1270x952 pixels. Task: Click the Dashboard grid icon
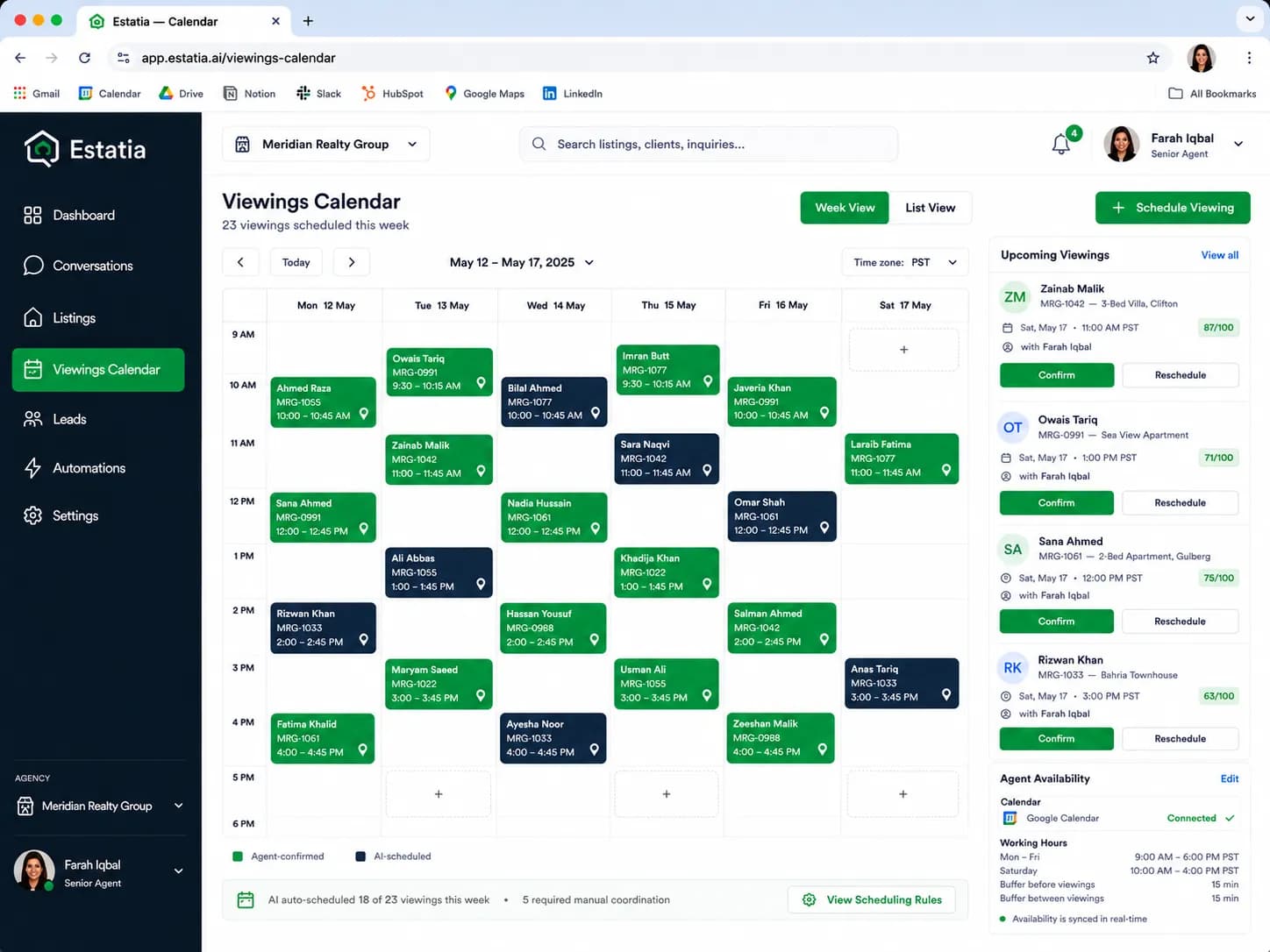[x=32, y=216]
